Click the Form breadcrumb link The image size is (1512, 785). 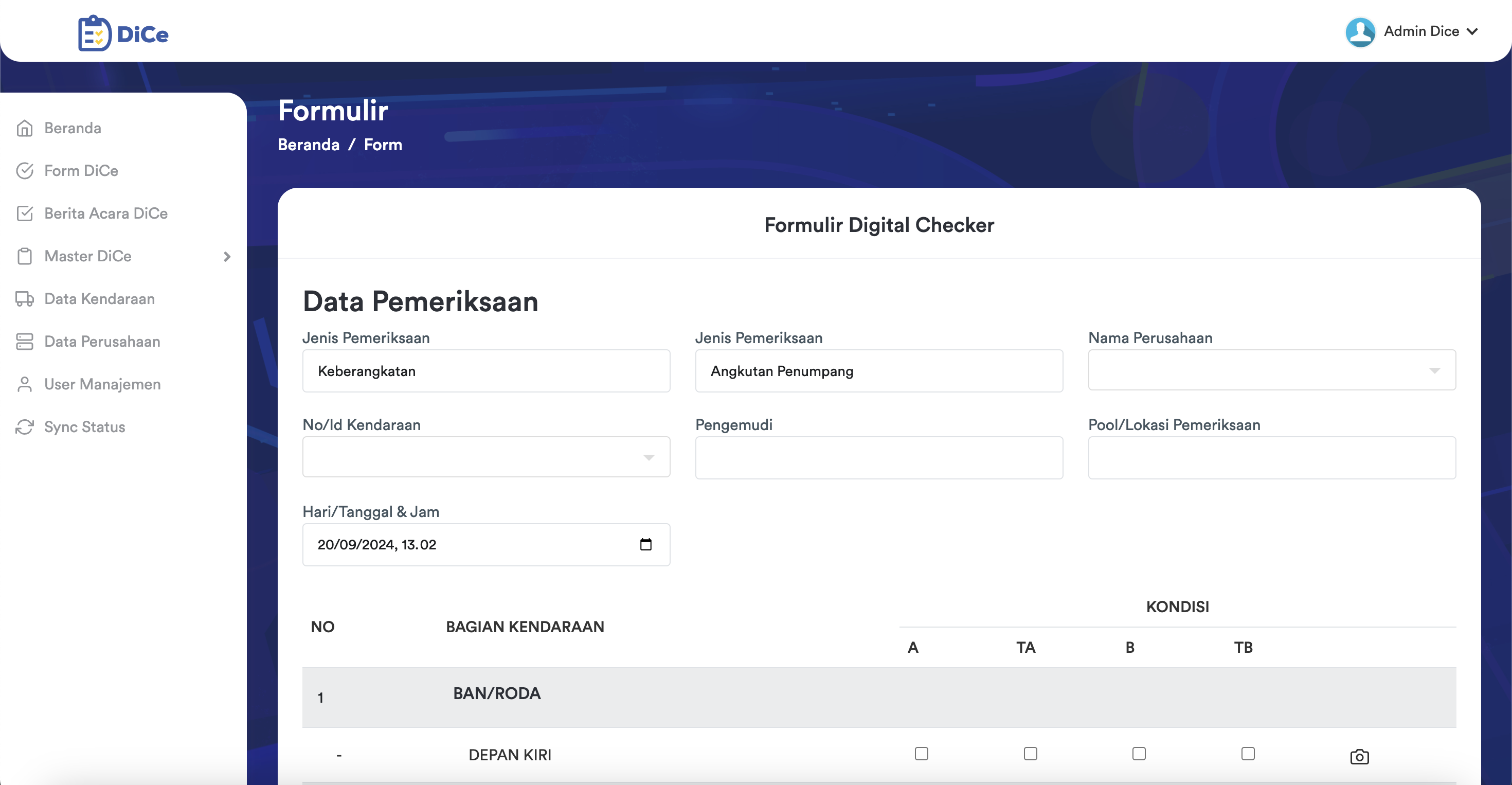coord(383,145)
